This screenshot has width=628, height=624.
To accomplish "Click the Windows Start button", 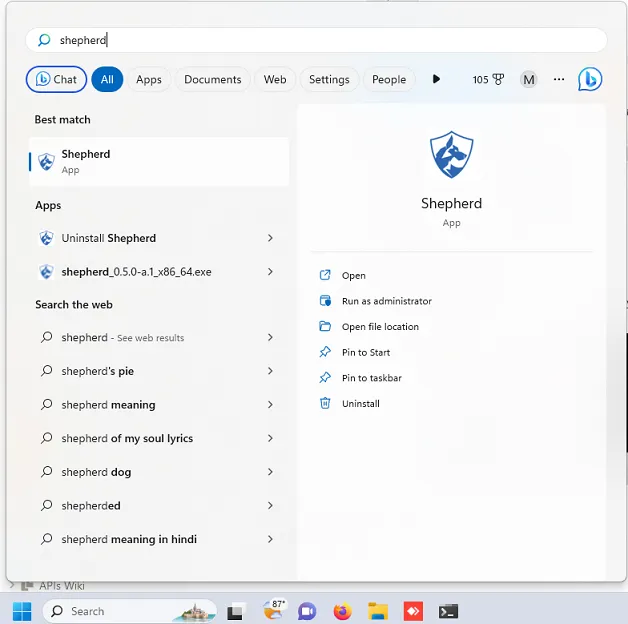I will [22, 611].
